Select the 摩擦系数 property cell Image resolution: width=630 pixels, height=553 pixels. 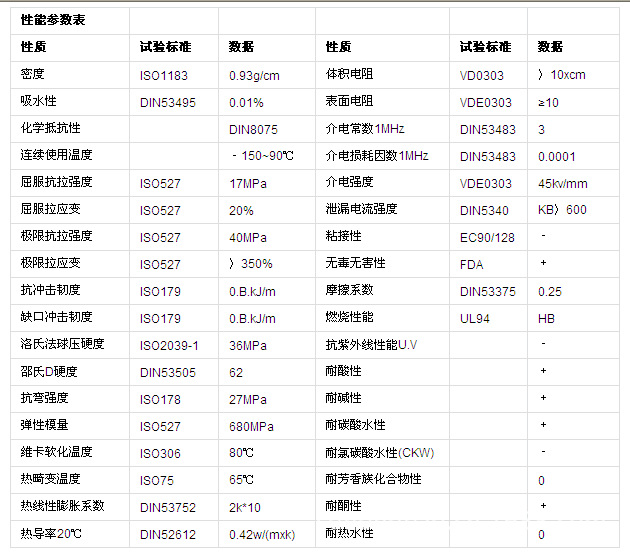click(x=349, y=290)
